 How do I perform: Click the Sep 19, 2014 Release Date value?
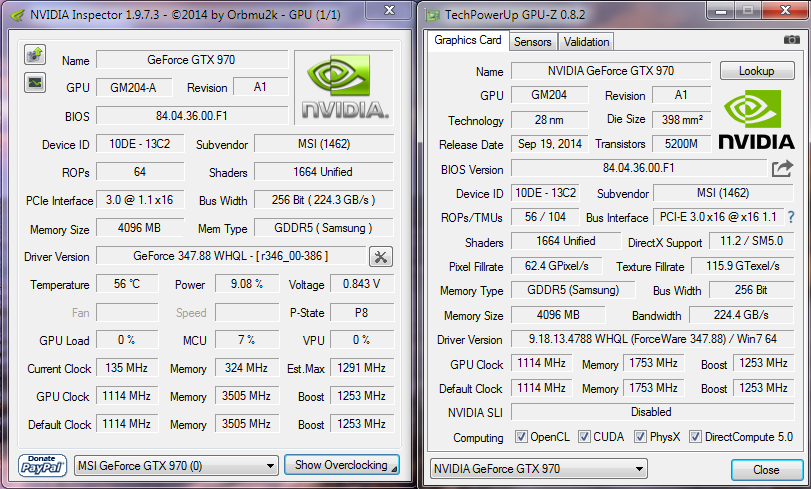click(x=549, y=144)
